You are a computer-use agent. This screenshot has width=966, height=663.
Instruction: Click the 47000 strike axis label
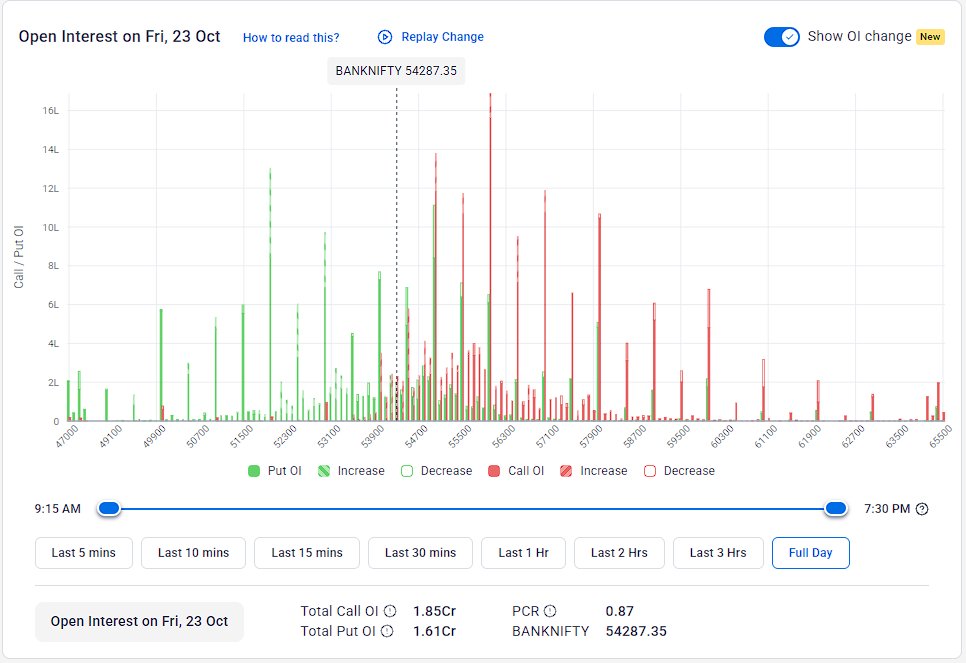click(x=67, y=436)
